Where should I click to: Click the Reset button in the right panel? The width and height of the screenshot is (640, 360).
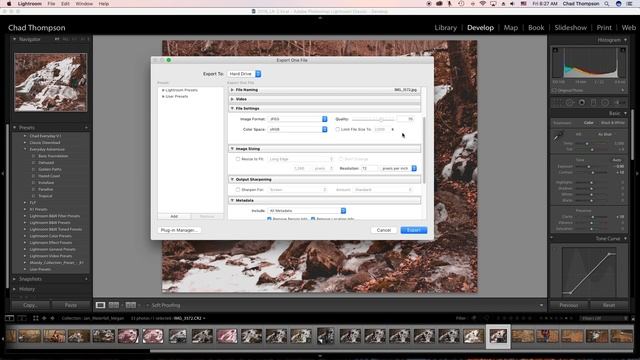pos(609,305)
